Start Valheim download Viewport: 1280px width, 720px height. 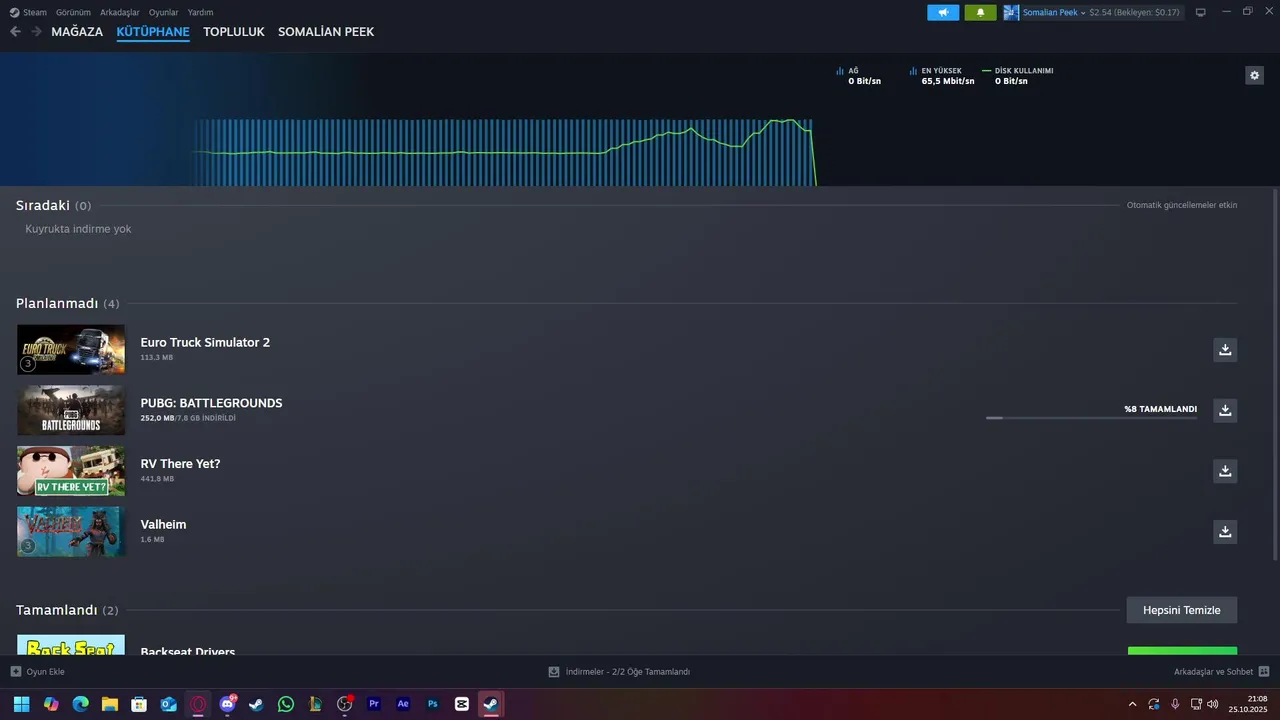(x=1225, y=531)
